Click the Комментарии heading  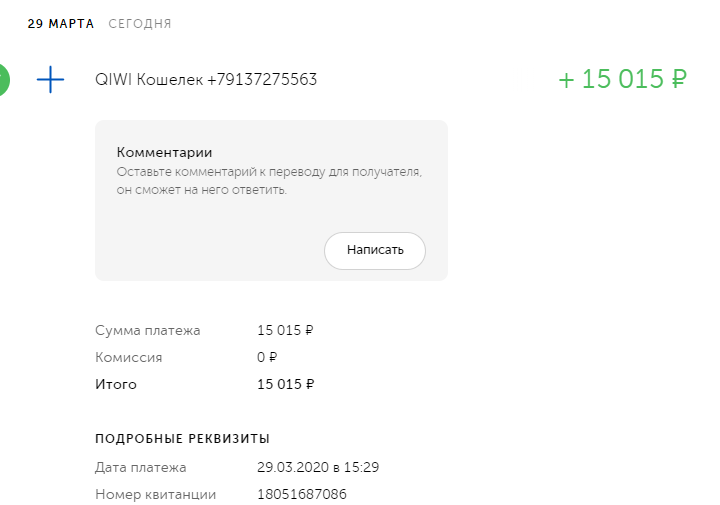[164, 152]
